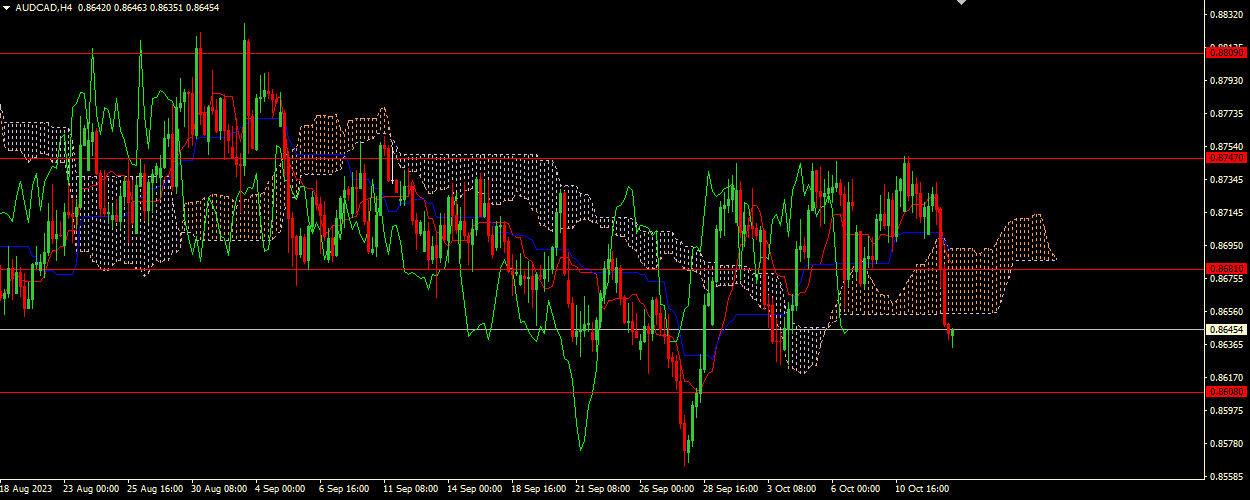This screenshot has width=1250, height=500.
Task: Click the 26 Sep 00:00 time label
Action: pos(667,489)
